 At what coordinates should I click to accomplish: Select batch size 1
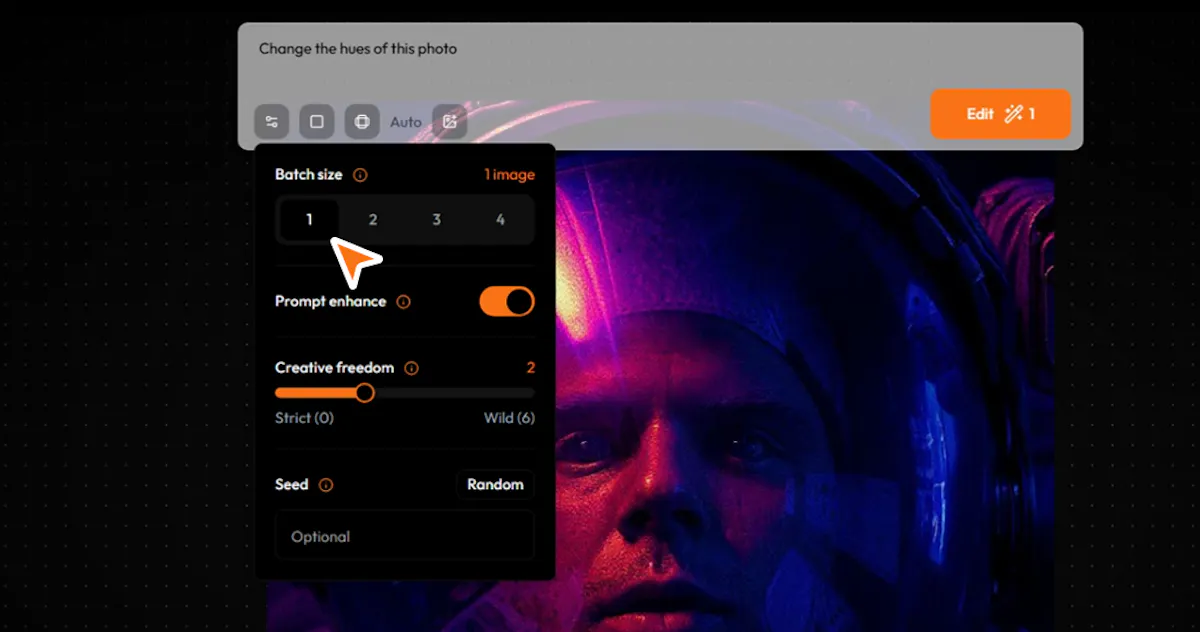point(309,220)
